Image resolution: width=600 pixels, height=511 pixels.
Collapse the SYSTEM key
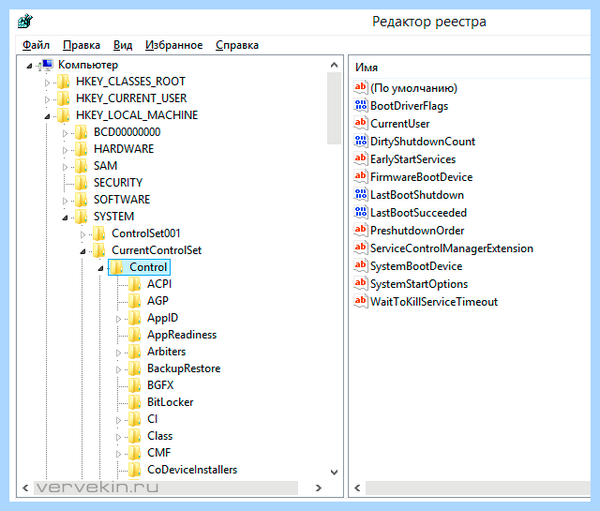tap(65, 217)
